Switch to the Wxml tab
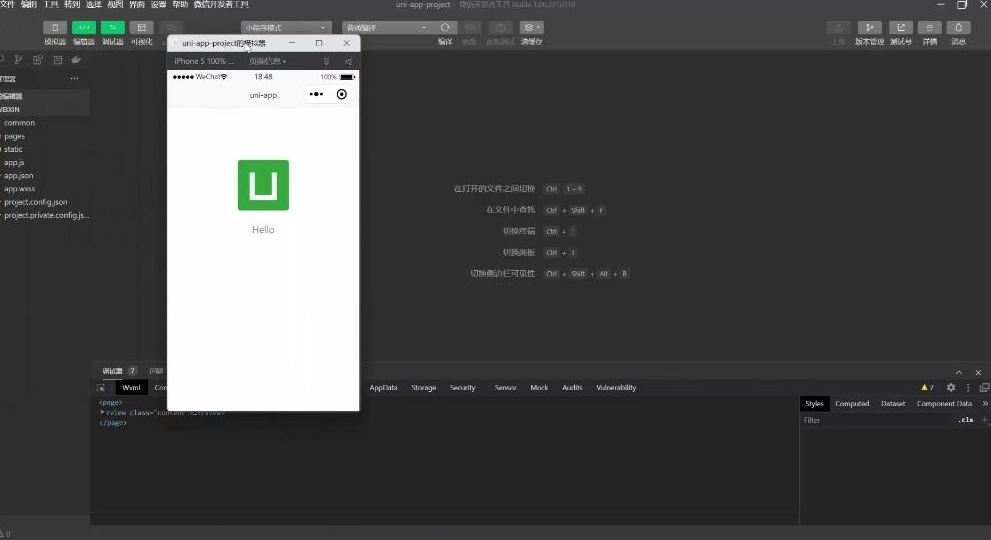 (x=131, y=388)
